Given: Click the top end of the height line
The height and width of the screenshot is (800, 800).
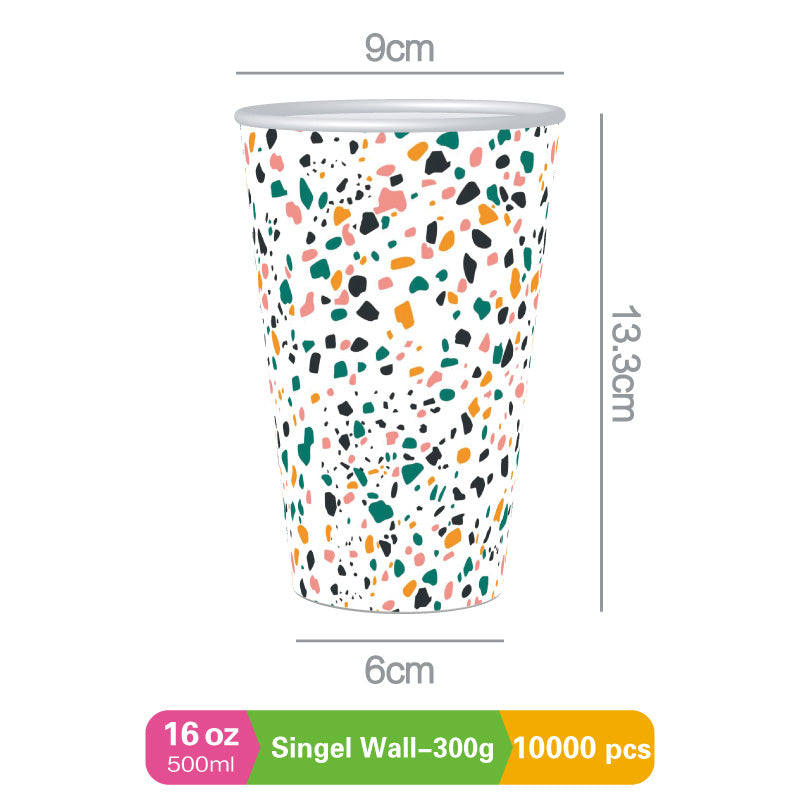Looking at the screenshot, I should (x=601, y=113).
